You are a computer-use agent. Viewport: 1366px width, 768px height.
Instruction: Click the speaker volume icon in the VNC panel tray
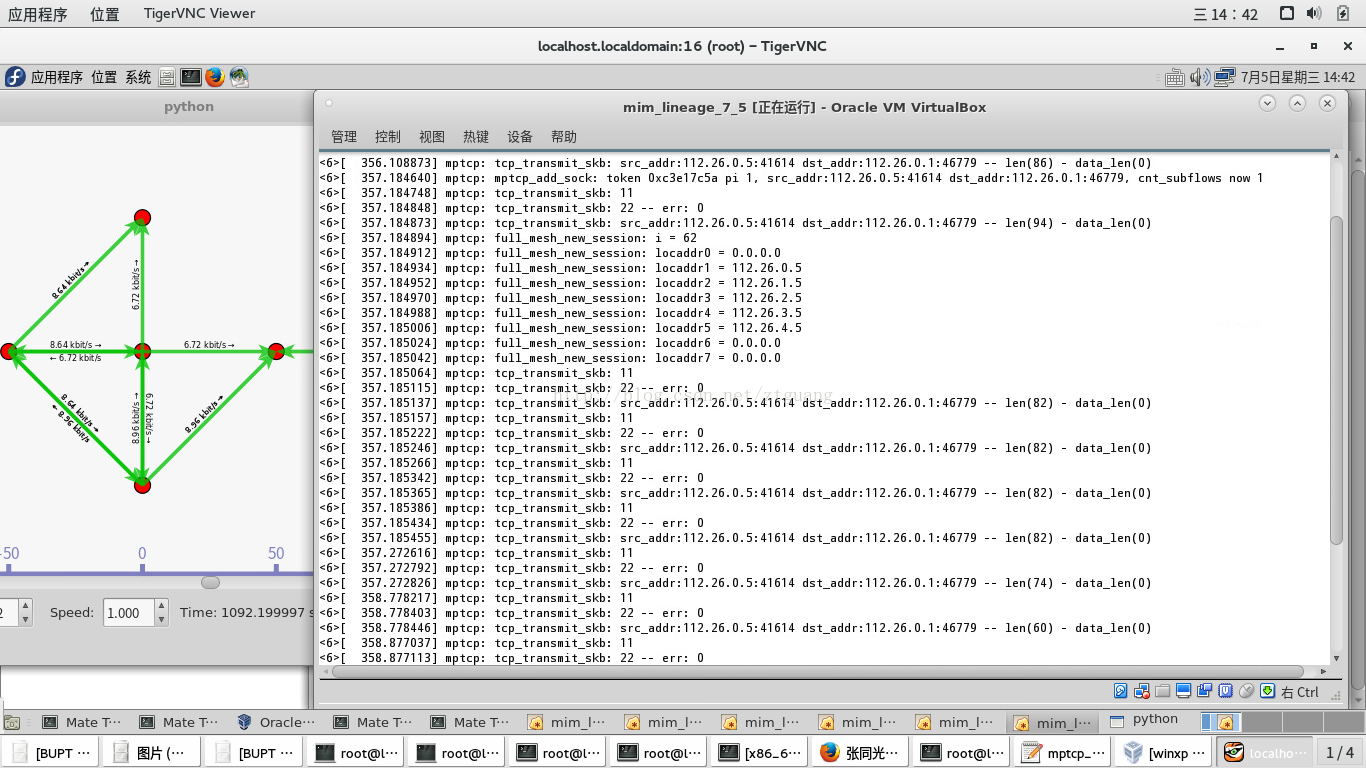point(1200,77)
